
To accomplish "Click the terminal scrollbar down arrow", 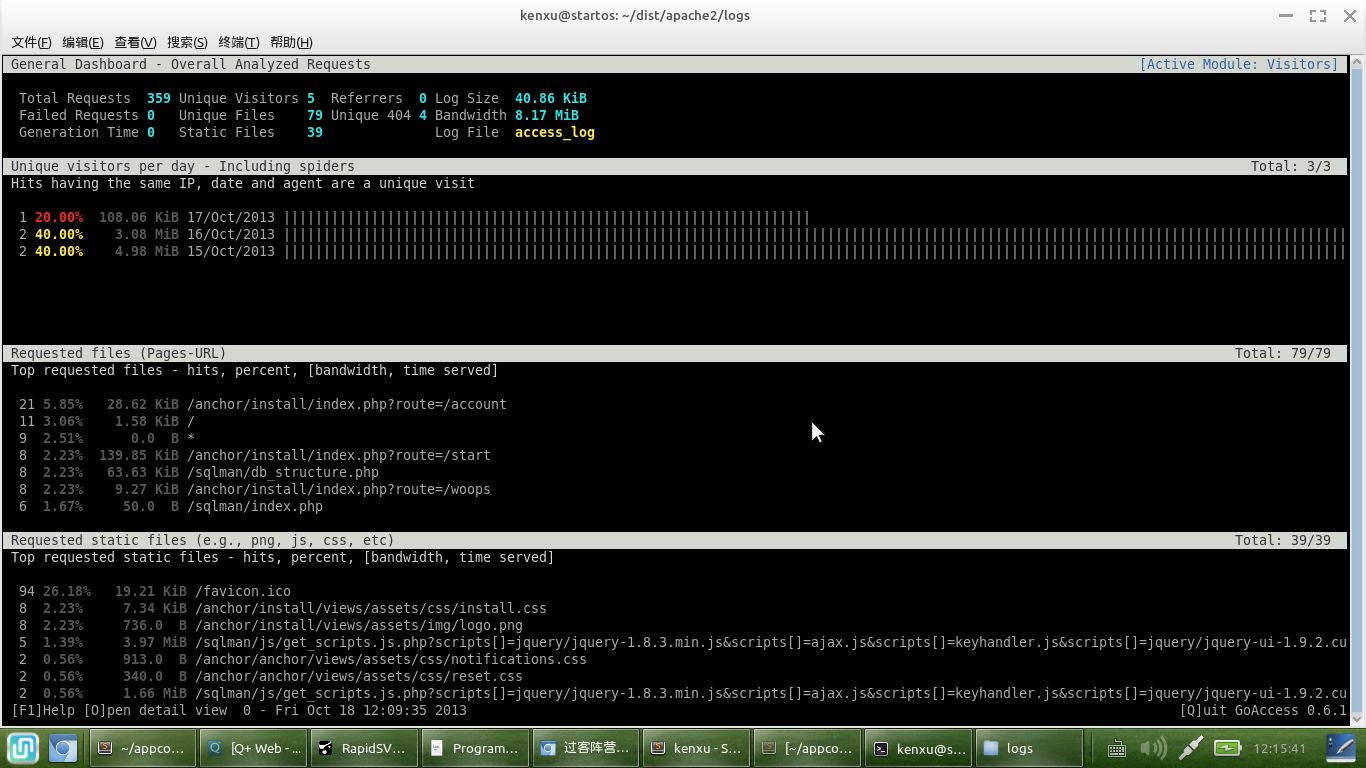I will point(1357,717).
